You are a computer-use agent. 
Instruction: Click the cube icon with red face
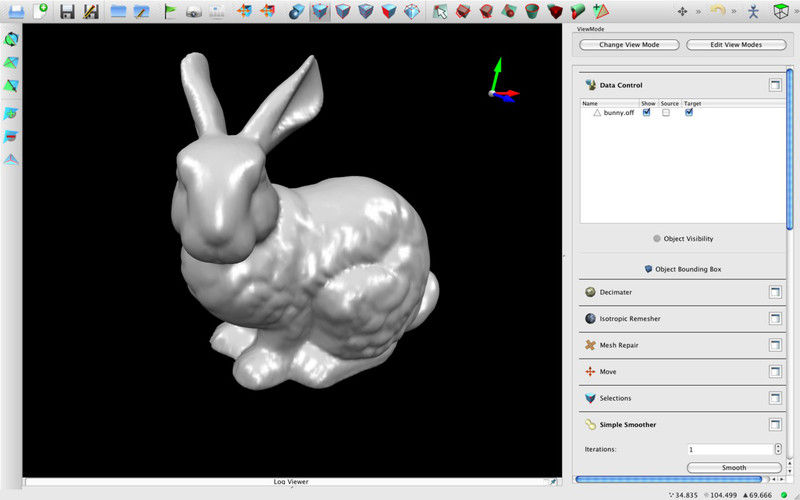pyautogui.click(x=389, y=11)
